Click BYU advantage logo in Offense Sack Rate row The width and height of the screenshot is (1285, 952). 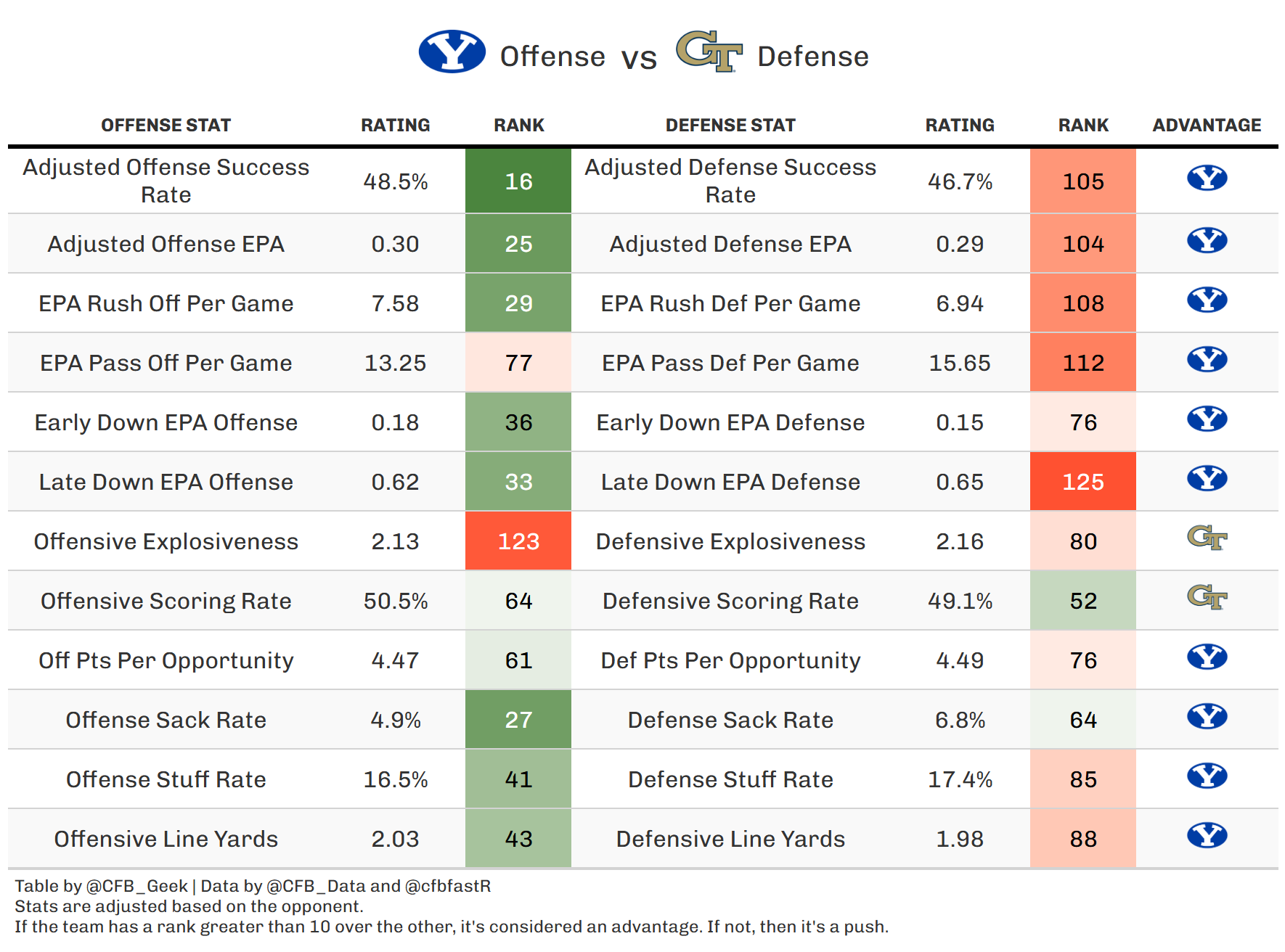tap(1207, 717)
